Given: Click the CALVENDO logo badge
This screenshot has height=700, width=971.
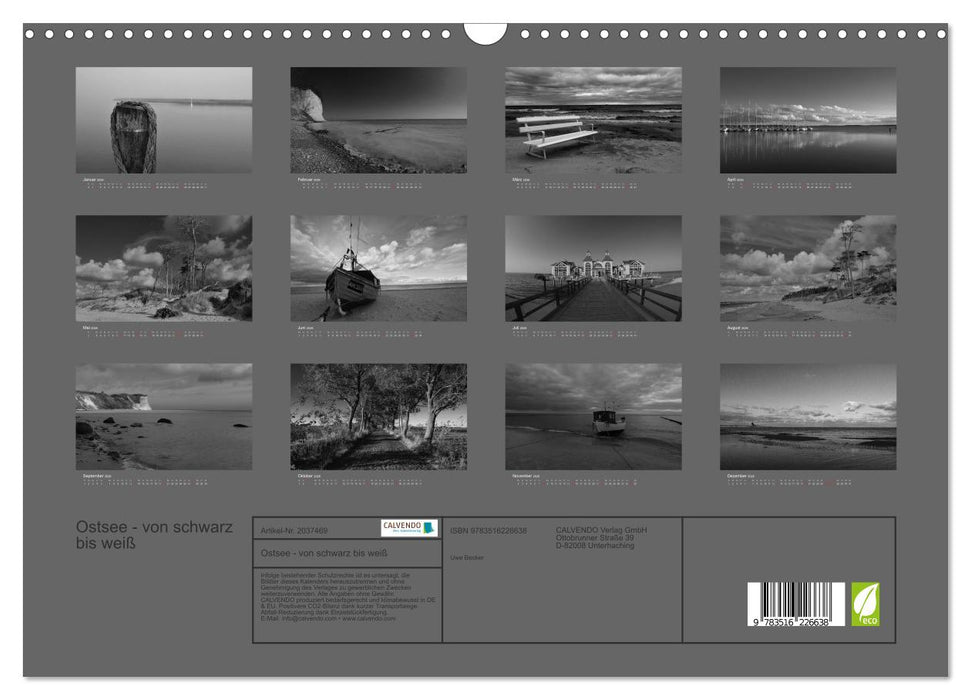Looking at the screenshot, I should (x=409, y=527).
